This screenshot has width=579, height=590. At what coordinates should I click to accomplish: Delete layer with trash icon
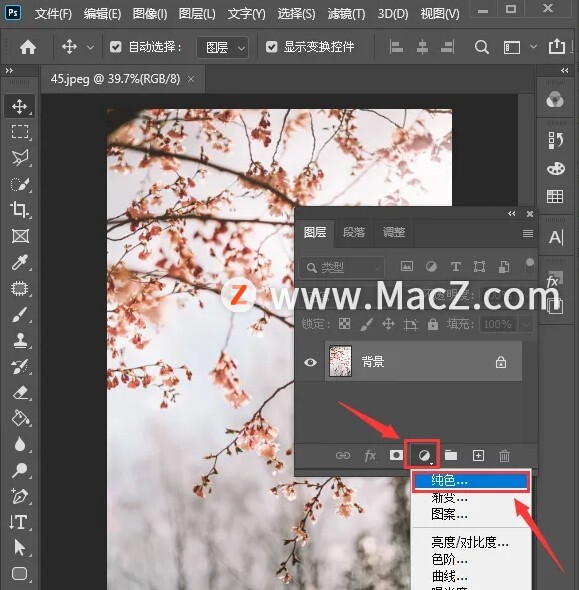point(504,456)
